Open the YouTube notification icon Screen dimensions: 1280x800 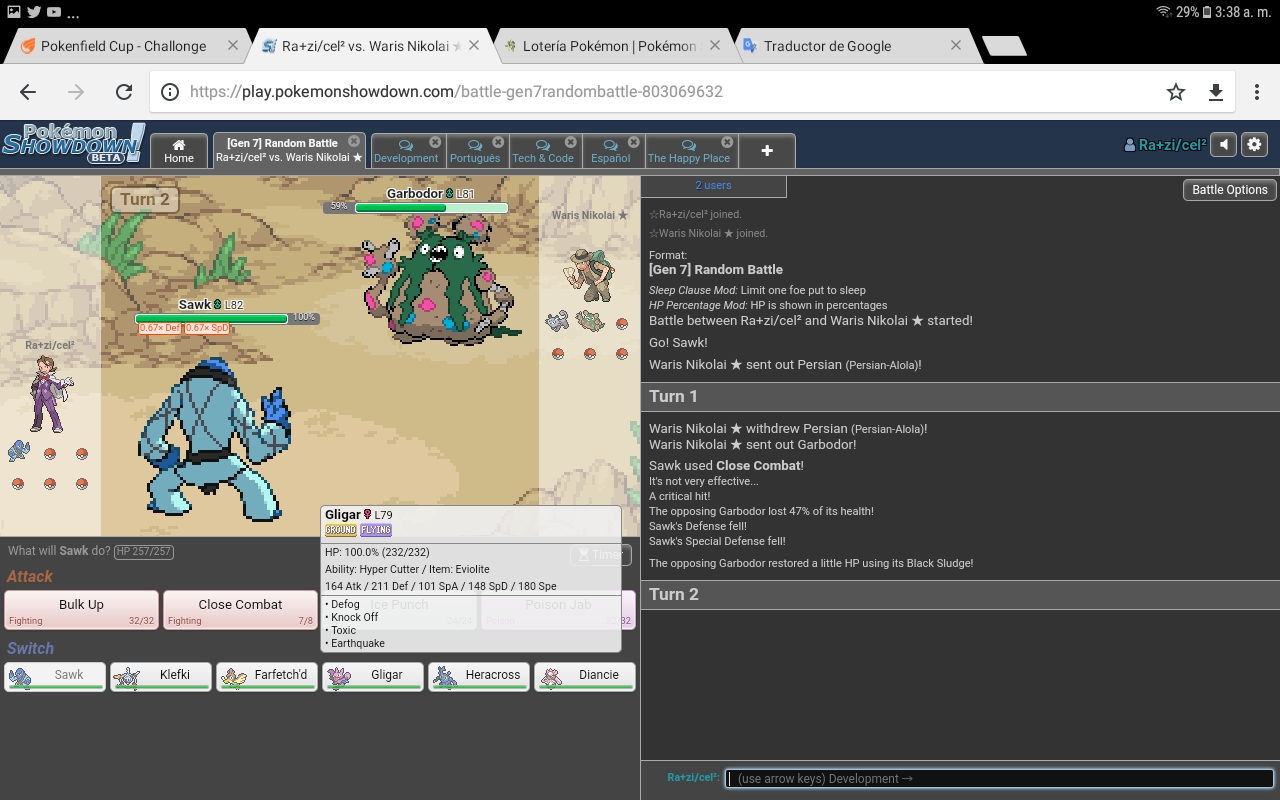tap(54, 12)
